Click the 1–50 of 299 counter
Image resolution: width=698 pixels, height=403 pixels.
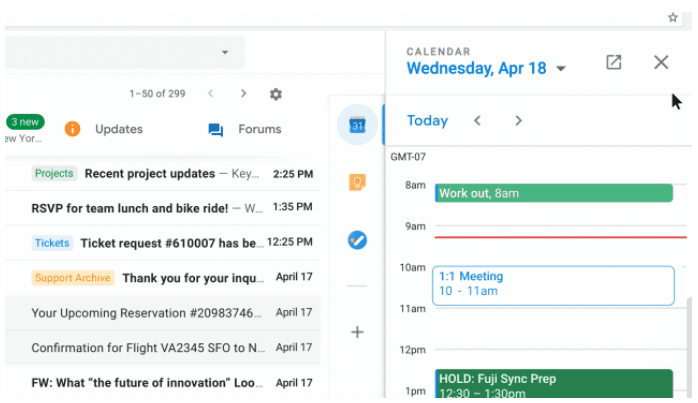pos(157,94)
